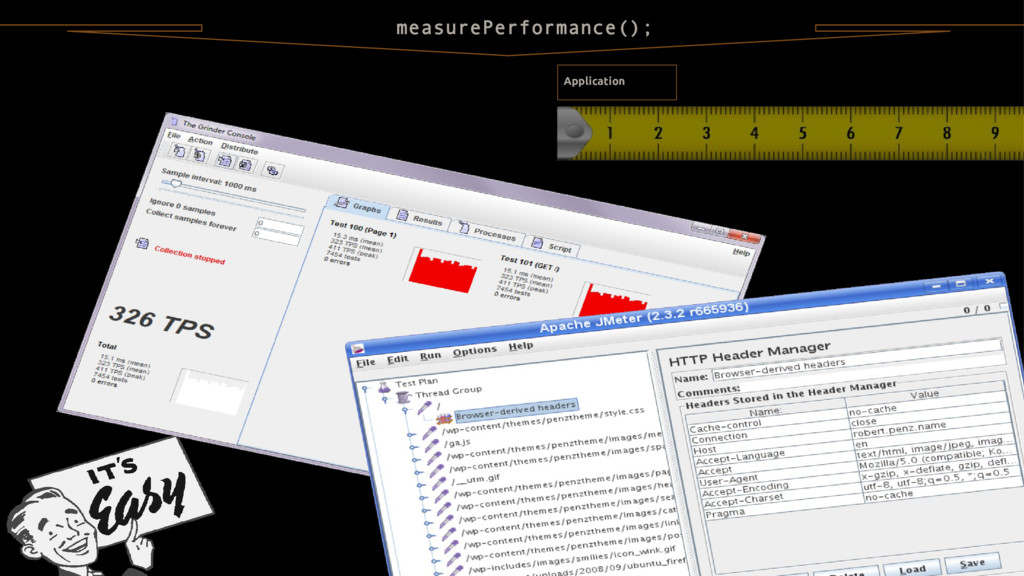
Task: Click the sampler icon beside /ga.js
Action: tap(432, 445)
